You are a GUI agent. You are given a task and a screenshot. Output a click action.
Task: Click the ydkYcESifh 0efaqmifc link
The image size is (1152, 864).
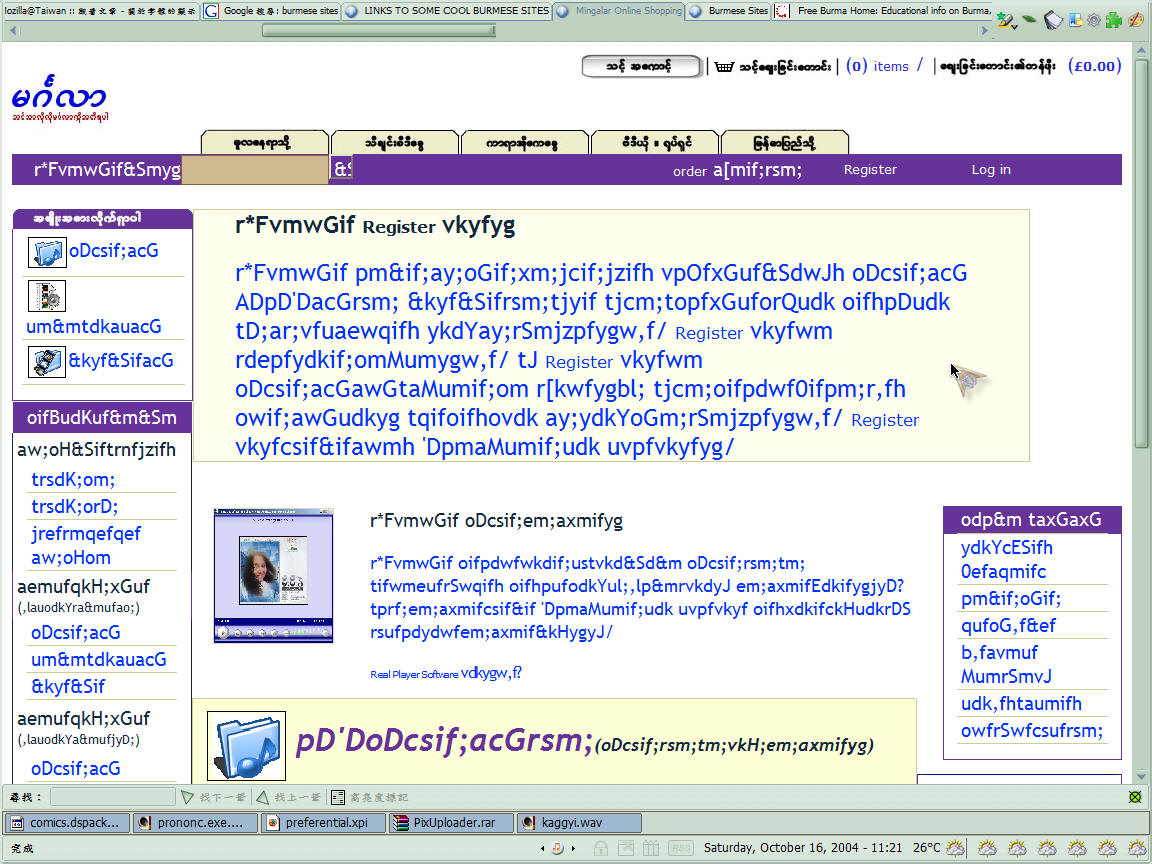click(1007, 559)
